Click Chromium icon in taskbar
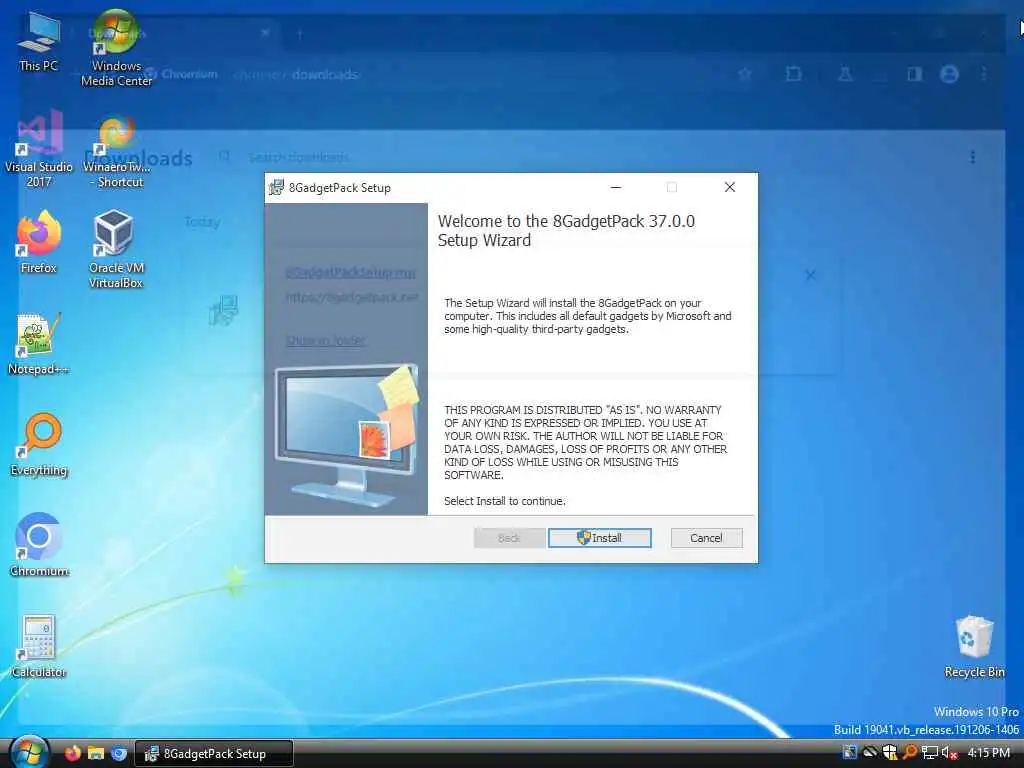The width and height of the screenshot is (1024, 768). click(x=119, y=754)
